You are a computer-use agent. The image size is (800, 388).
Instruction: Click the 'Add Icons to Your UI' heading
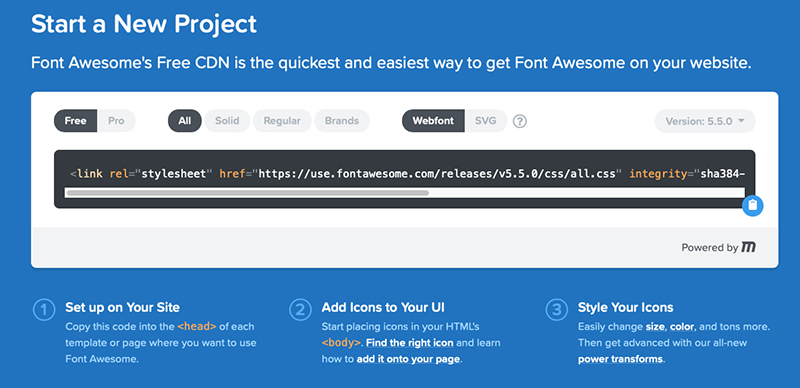(x=383, y=307)
